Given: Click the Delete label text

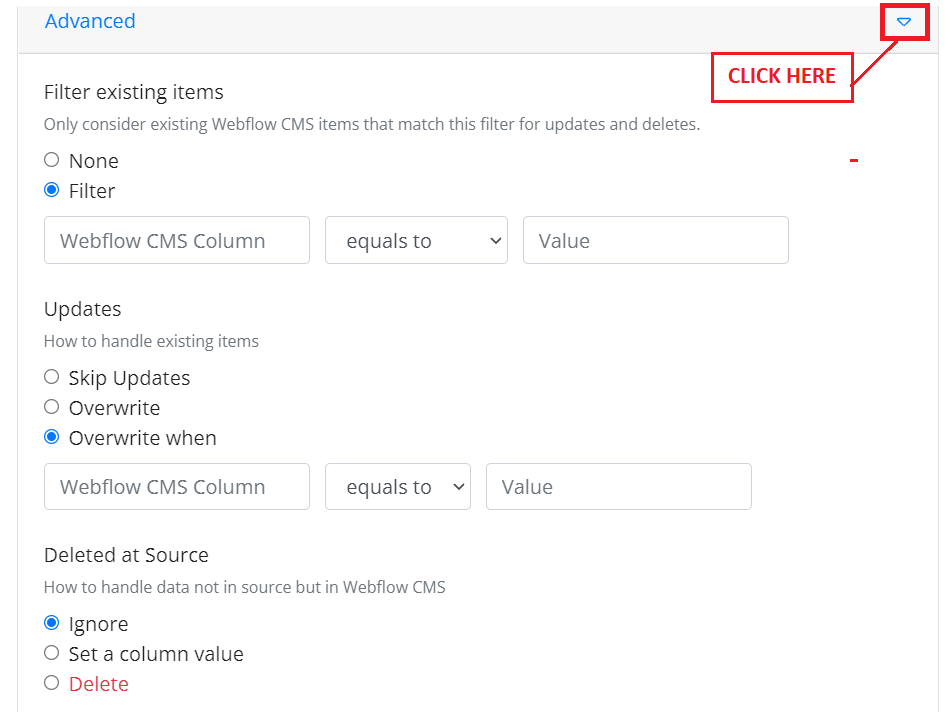Looking at the screenshot, I should point(99,684).
